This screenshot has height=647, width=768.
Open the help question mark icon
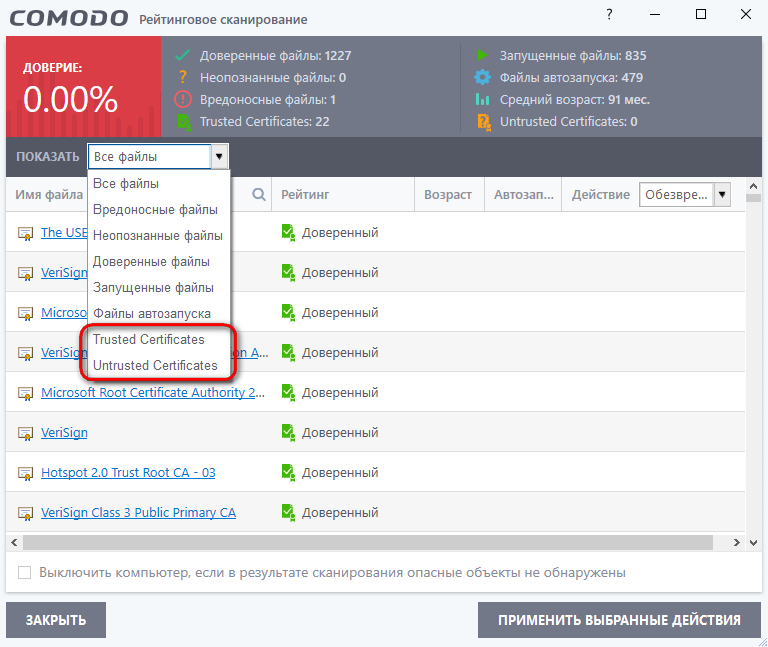[609, 14]
